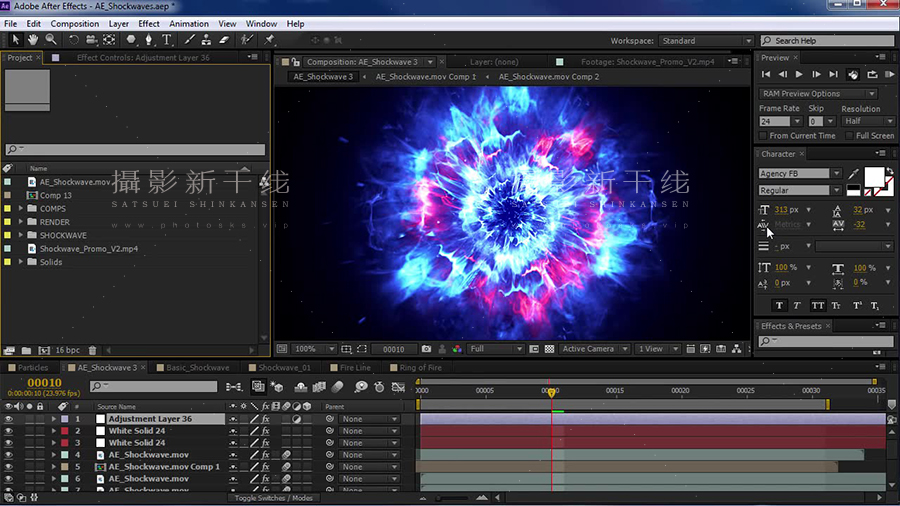900x506 pixels.
Task: Create new composition in Project panel
Action: tap(44, 350)
